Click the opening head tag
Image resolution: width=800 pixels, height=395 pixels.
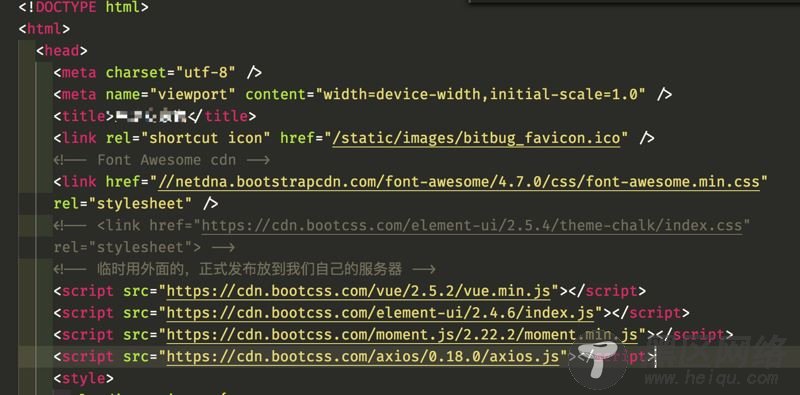click(62, 51)
